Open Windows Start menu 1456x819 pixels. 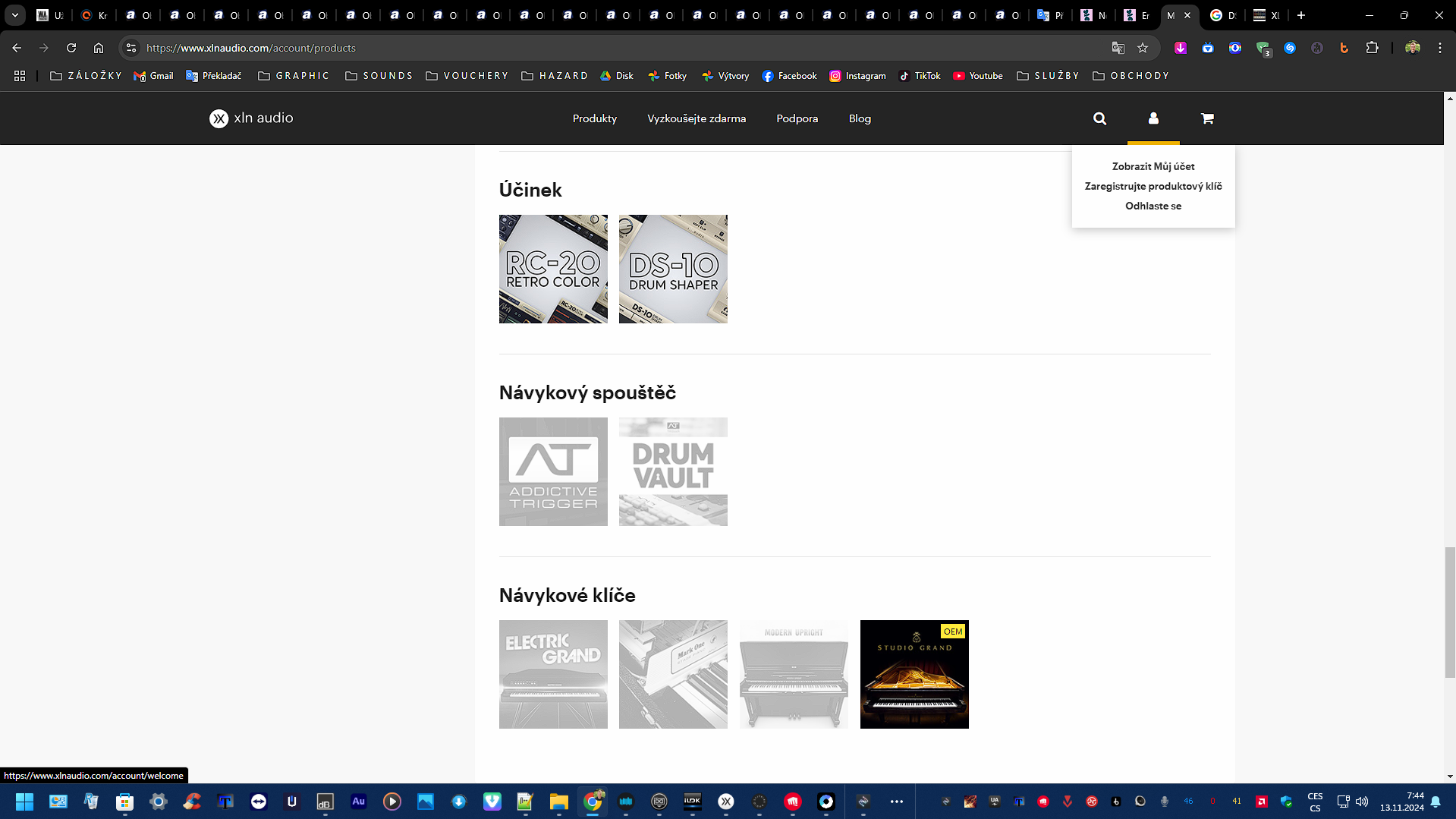(24, 802)
